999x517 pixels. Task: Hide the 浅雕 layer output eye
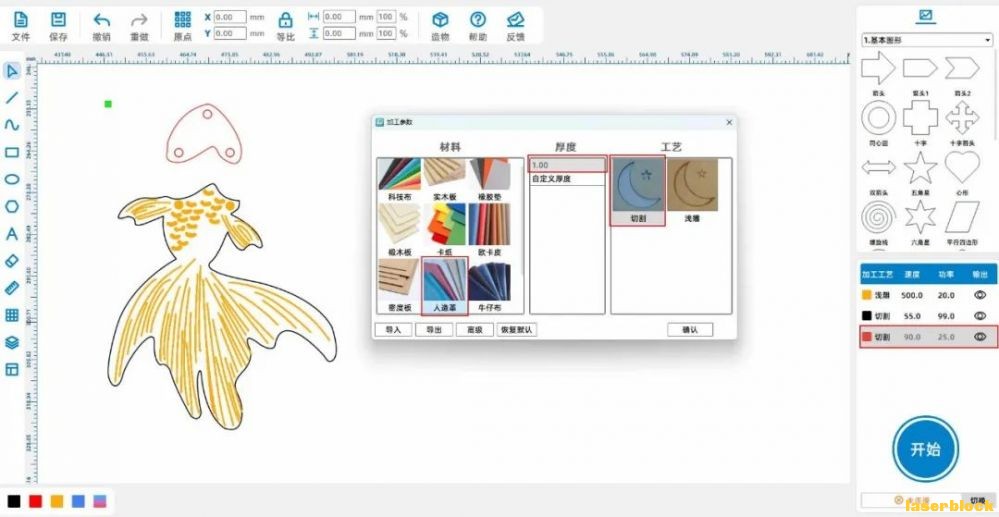click(x=980, y=295)
